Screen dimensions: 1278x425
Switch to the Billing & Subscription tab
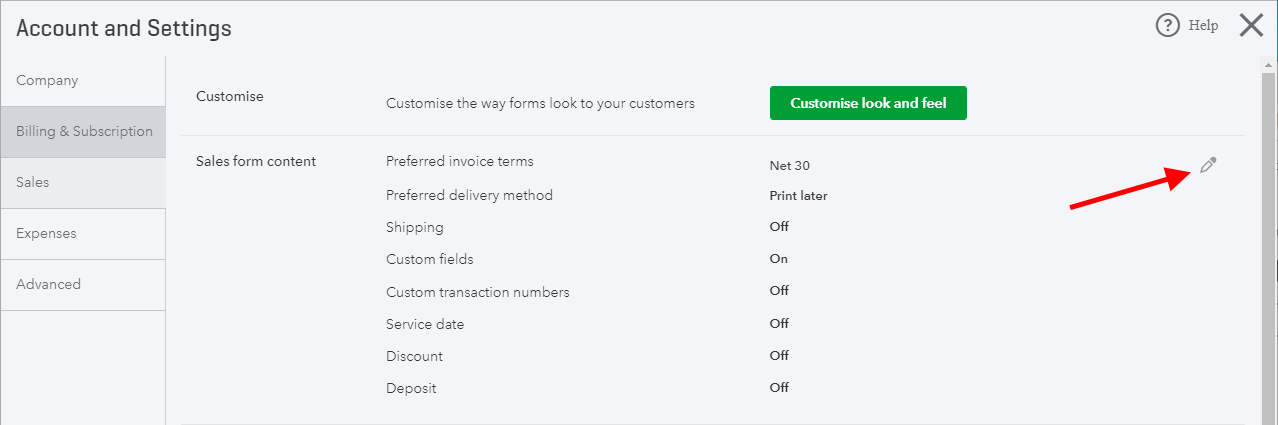coord(83,132)
